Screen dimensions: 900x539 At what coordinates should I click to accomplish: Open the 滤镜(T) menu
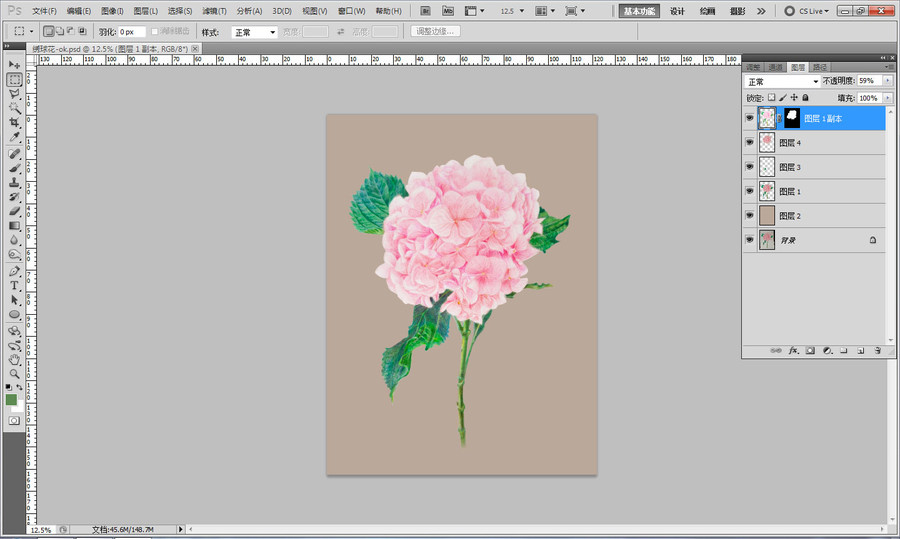[x=214, y=11]
